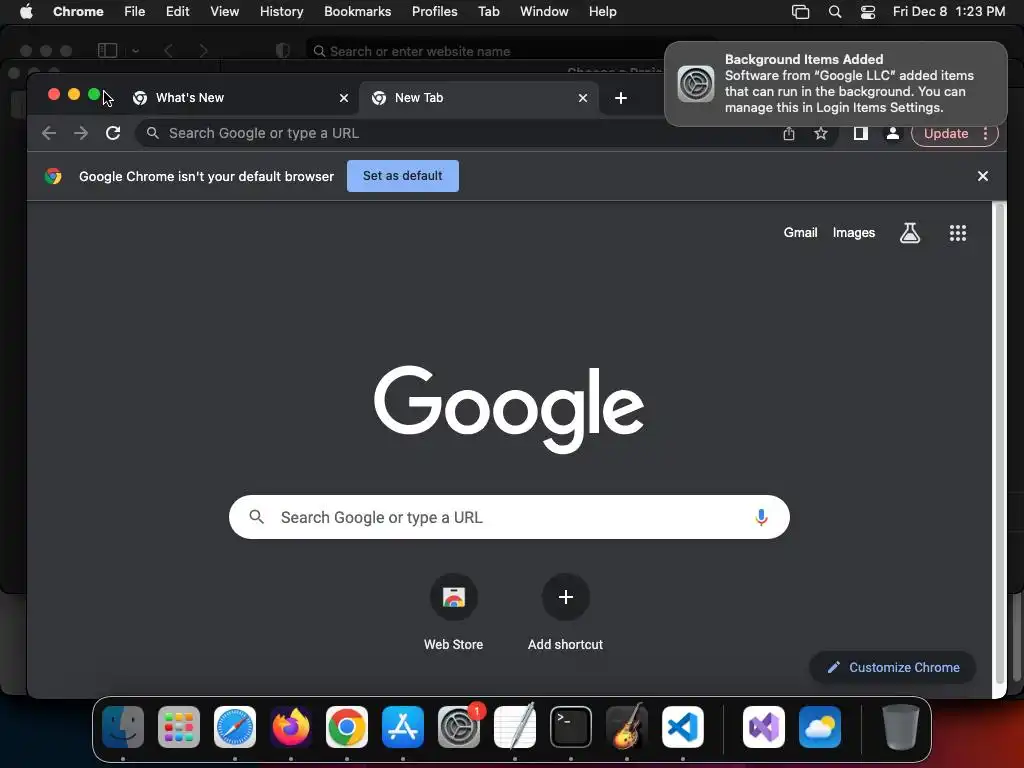
Task: Close the New Tab tab
Action: (x=583, y=98)
